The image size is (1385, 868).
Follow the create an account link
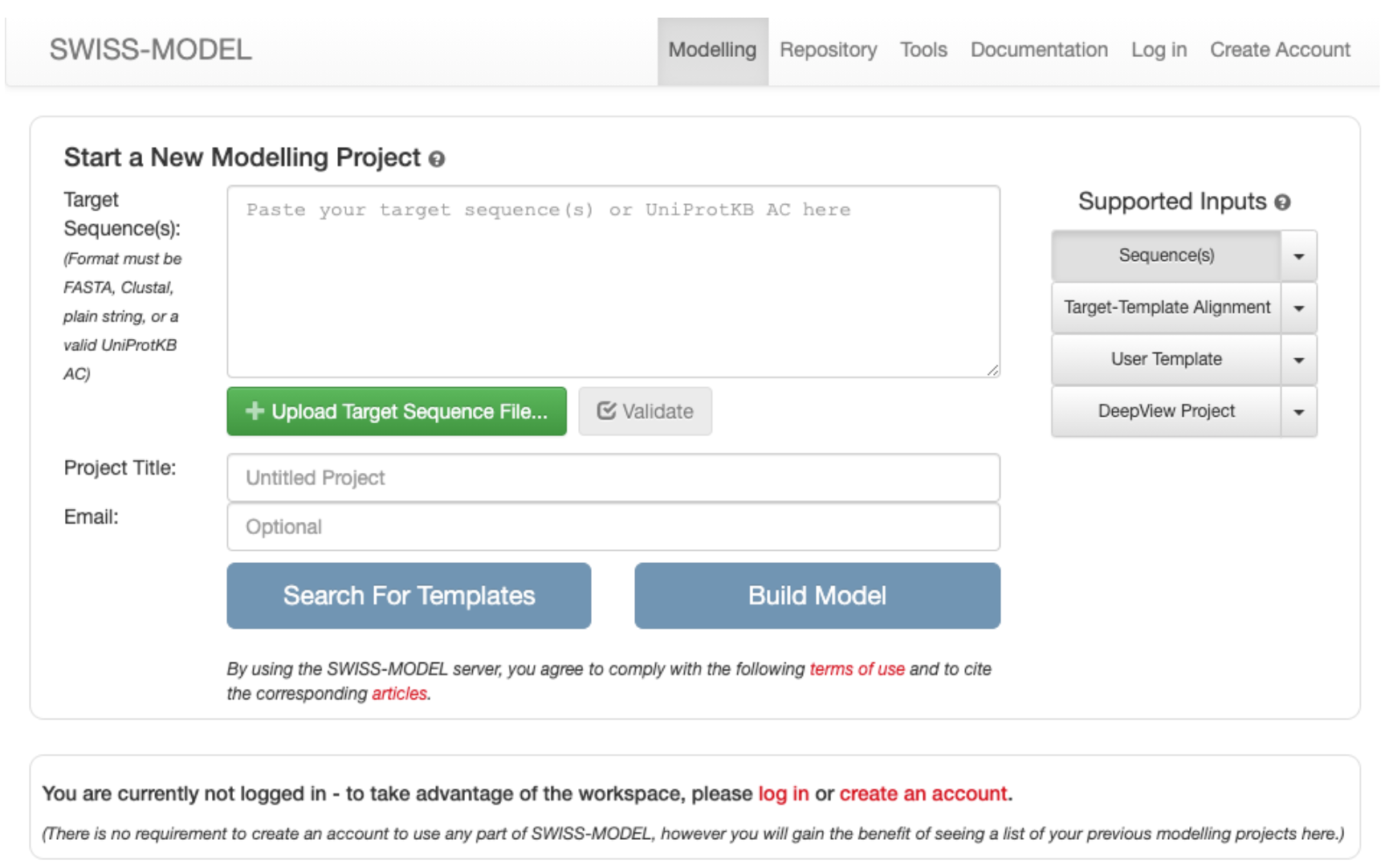[x=923, y=794]
